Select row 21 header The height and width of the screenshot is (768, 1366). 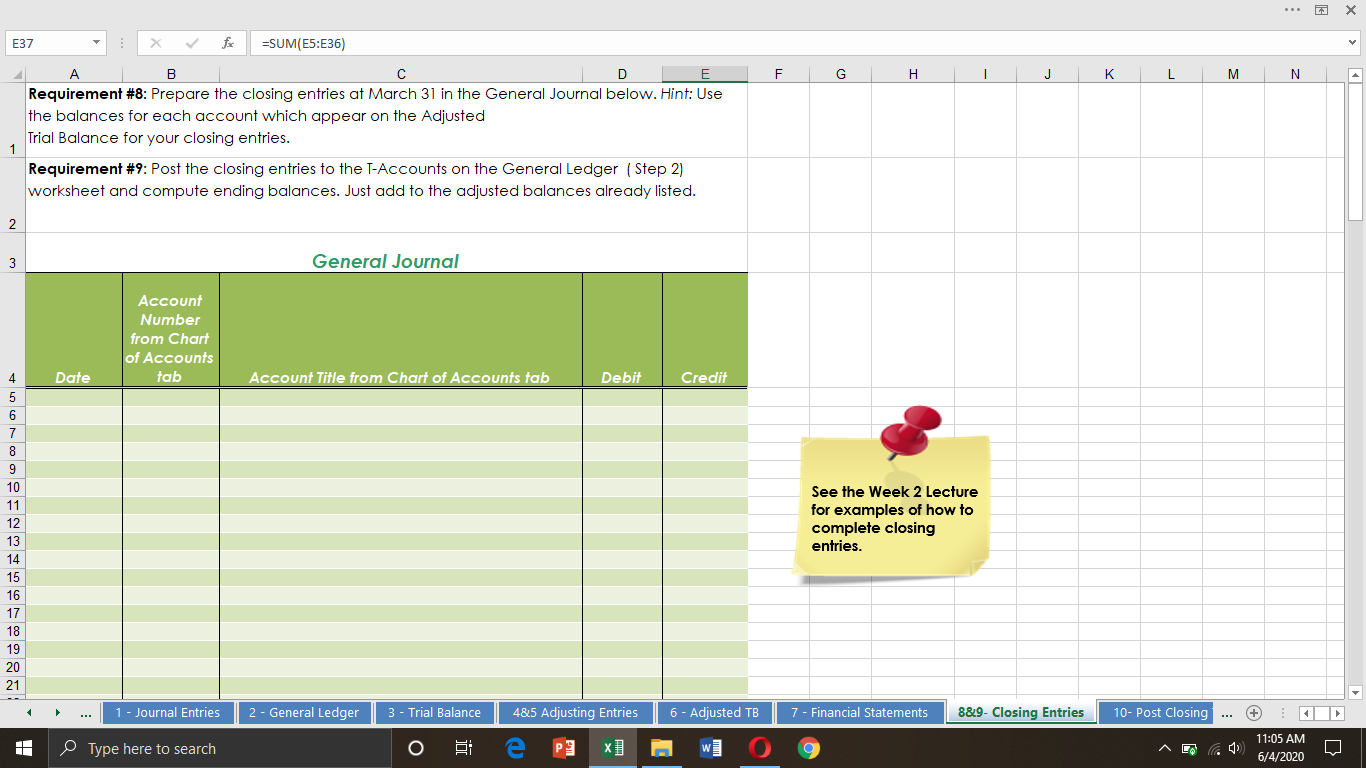point(13,685)
